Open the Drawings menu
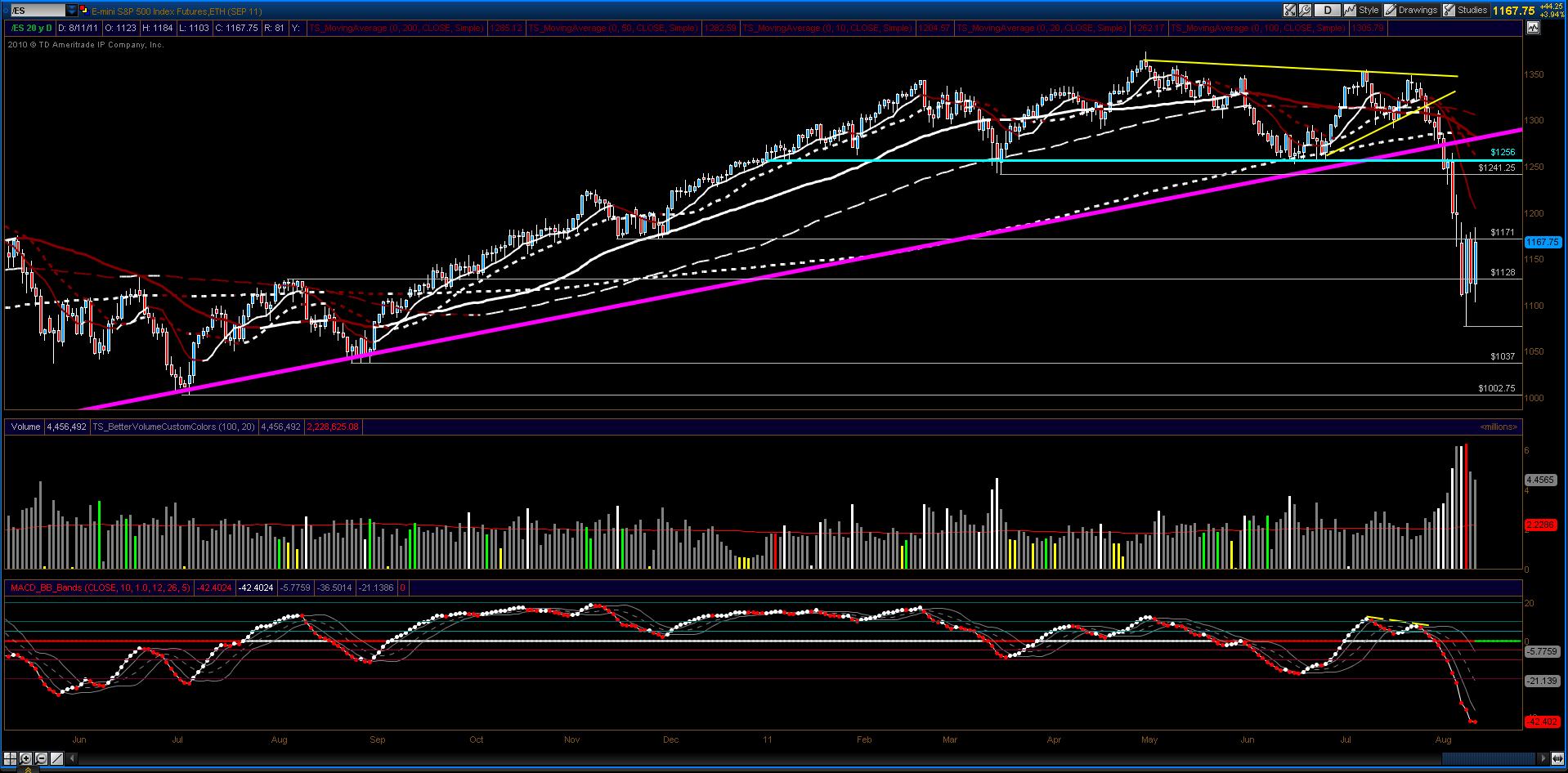 [x=1412, y=10]
